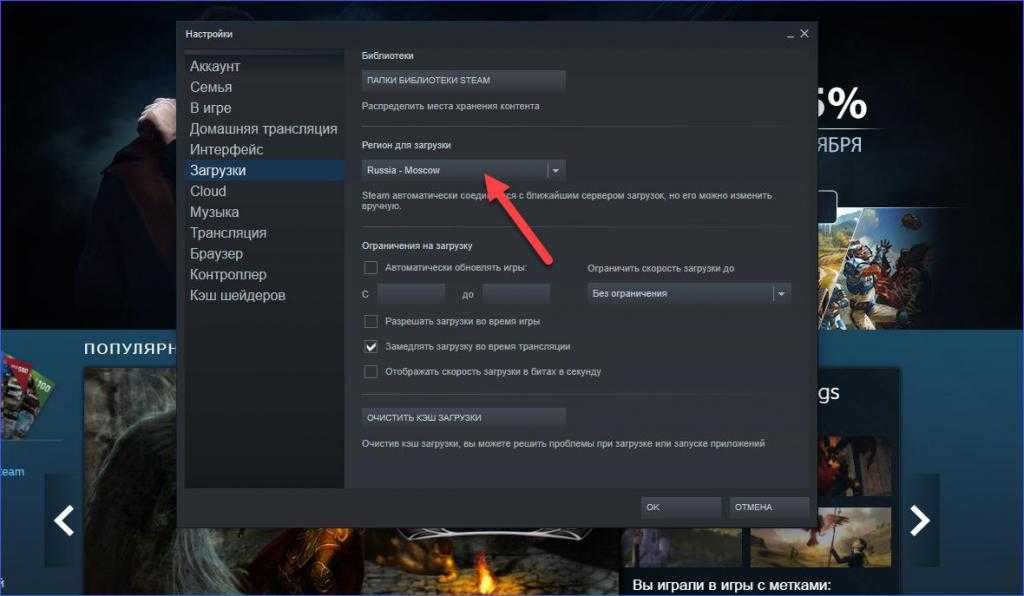Click the Библиотеки heading
The image size is (1024, 596).
(x=387, y=56)
